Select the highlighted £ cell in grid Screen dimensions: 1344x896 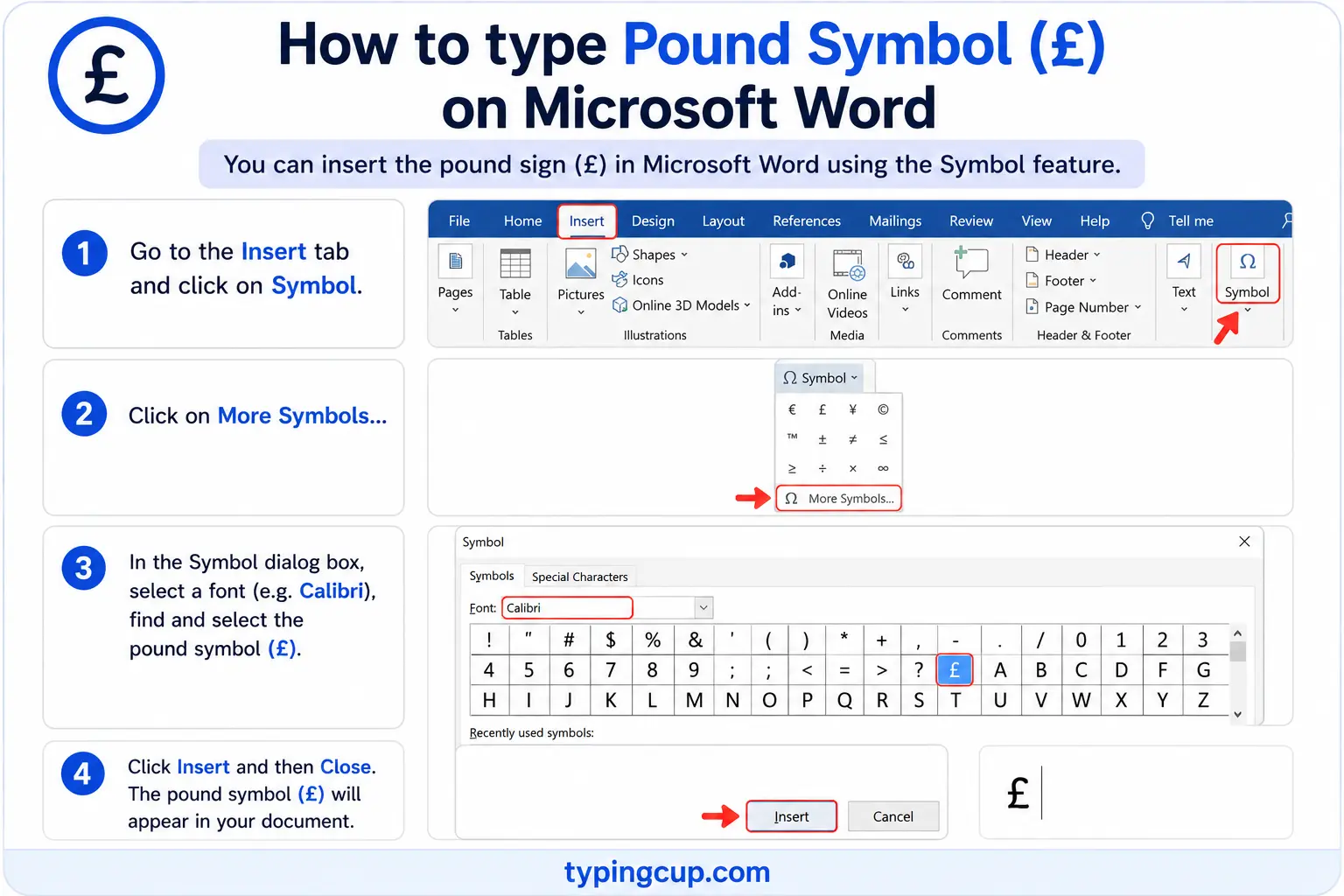955,670
